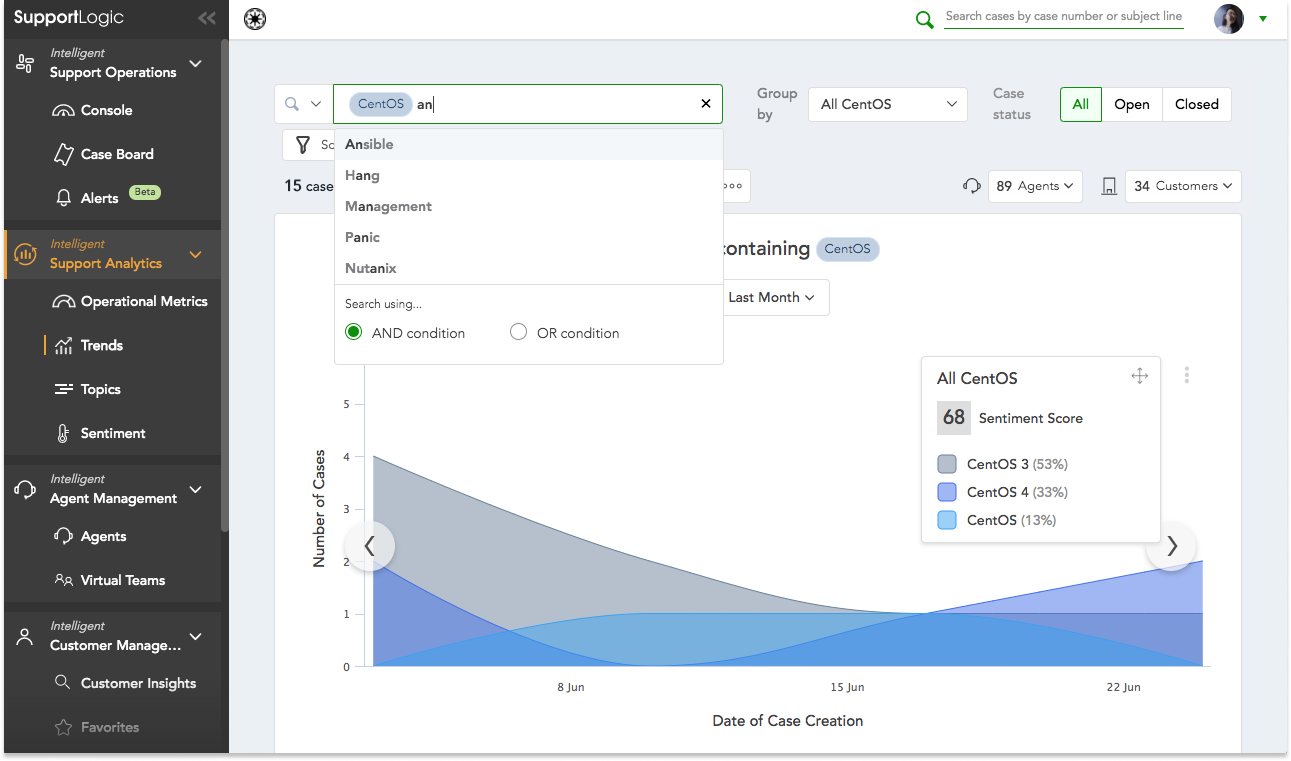Viewport: 1291px width, 761px height.
Task: Open the Group by All CentOS dropdown
Action: coord(888,104)
